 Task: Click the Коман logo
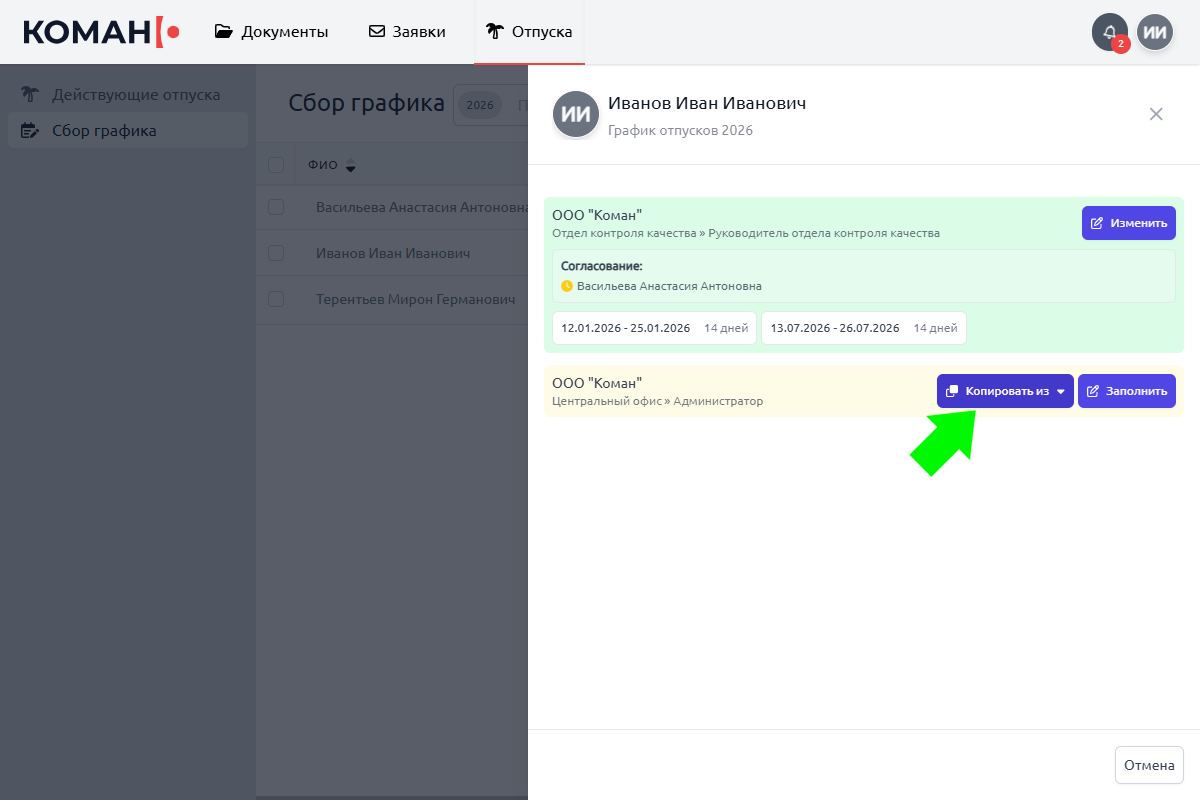pos(101,32)
